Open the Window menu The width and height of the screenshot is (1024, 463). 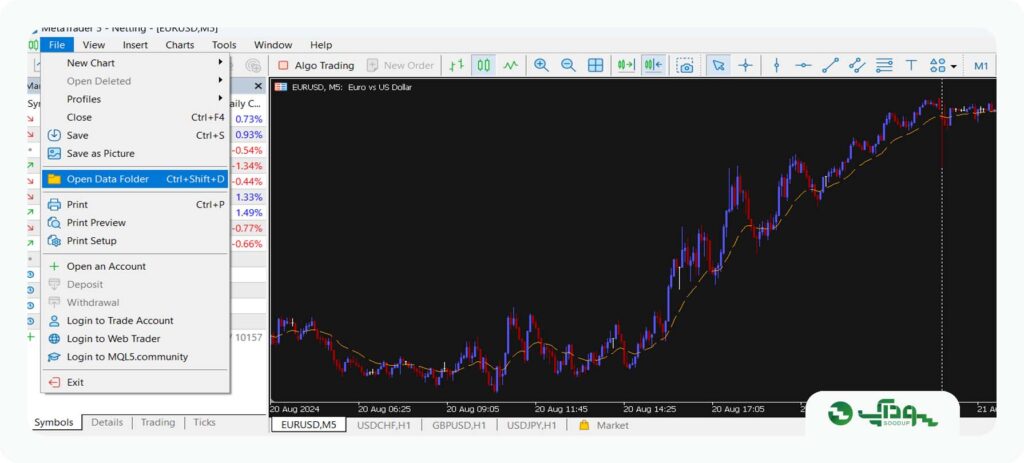273,45
